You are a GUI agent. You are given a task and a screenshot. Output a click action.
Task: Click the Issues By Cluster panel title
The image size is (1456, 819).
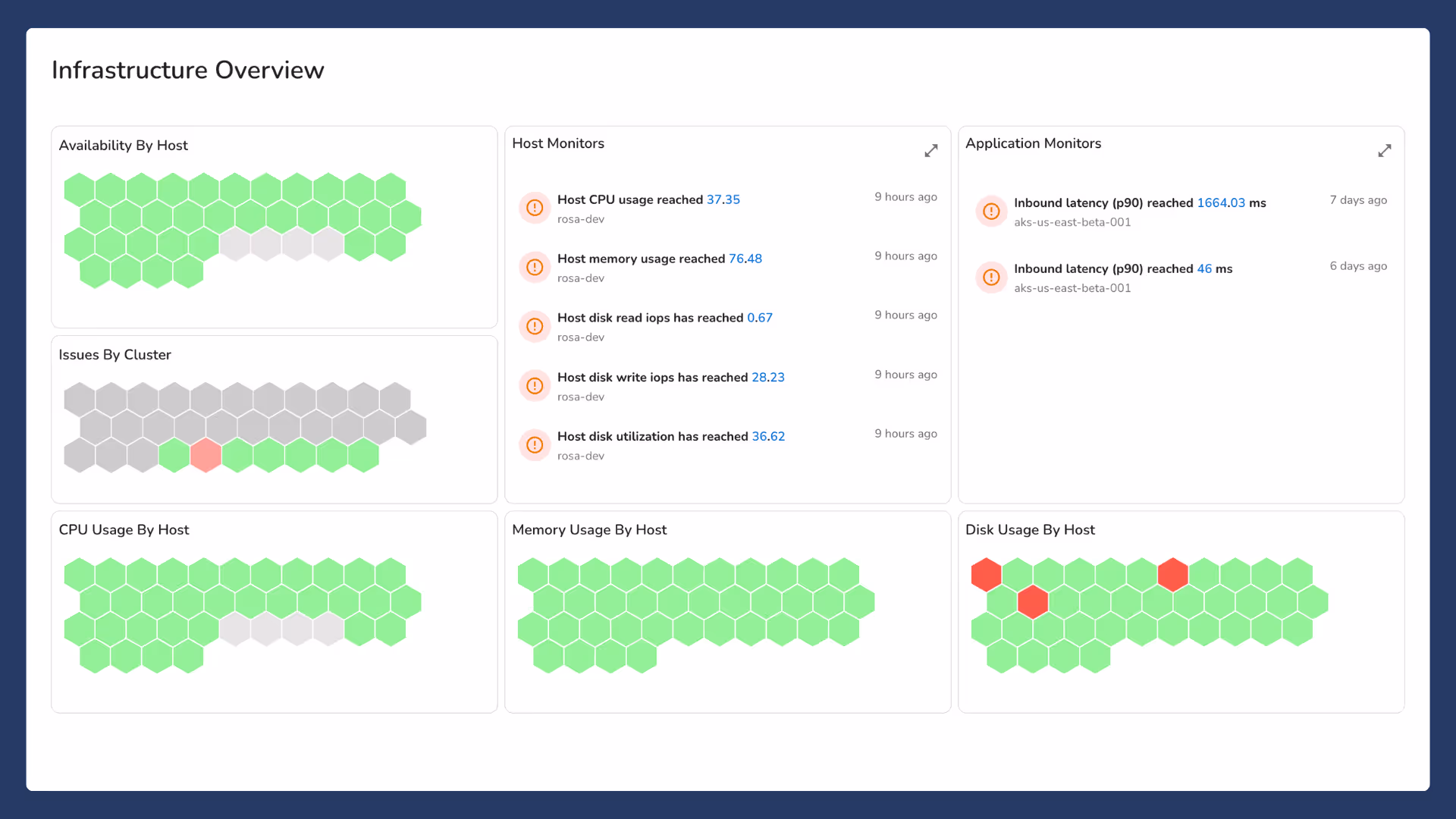[115, 355]
